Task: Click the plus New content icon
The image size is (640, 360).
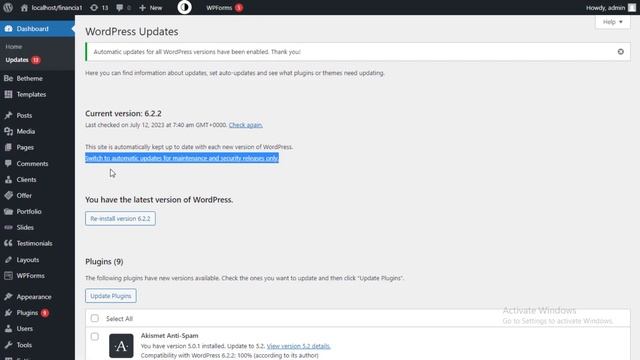Action: point(142,7)
